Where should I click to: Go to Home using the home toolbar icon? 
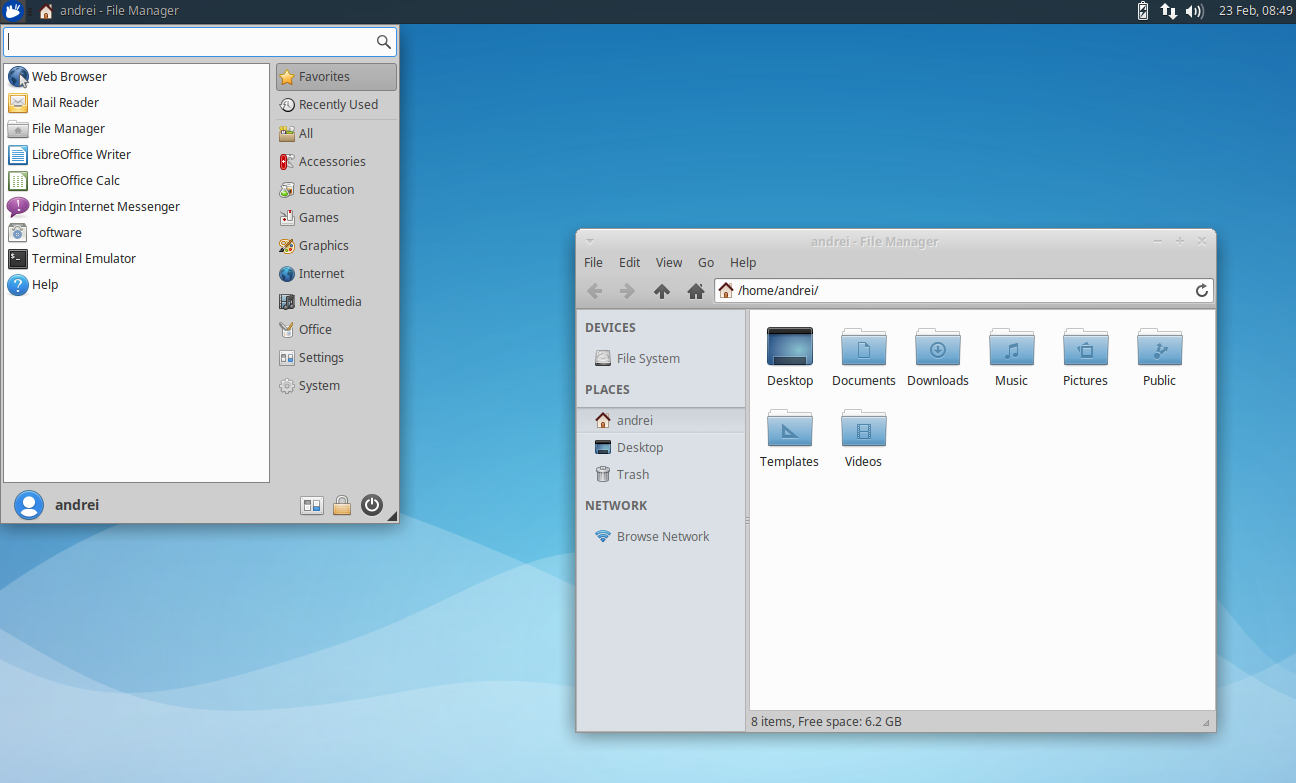point(695,291)
